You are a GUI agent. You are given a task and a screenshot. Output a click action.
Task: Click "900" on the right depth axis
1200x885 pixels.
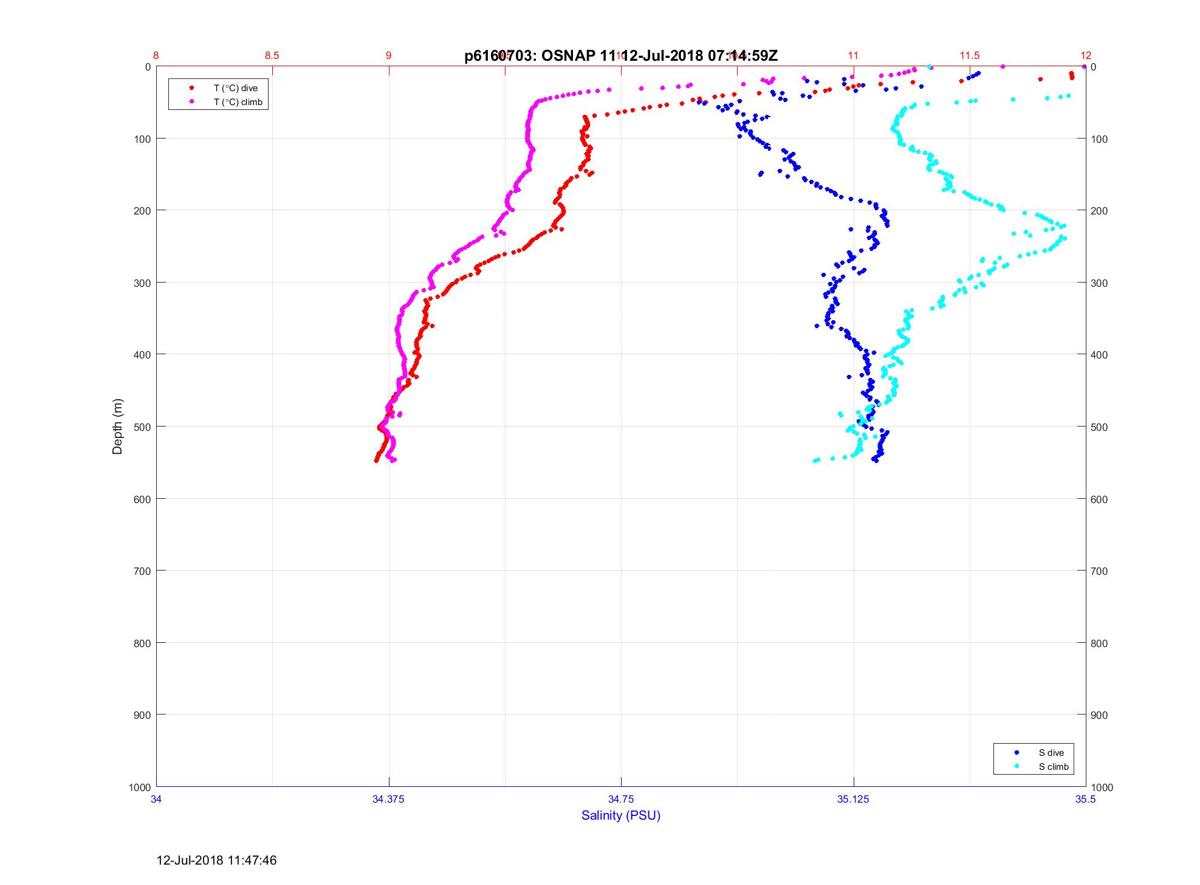(x=1100, y=715)
